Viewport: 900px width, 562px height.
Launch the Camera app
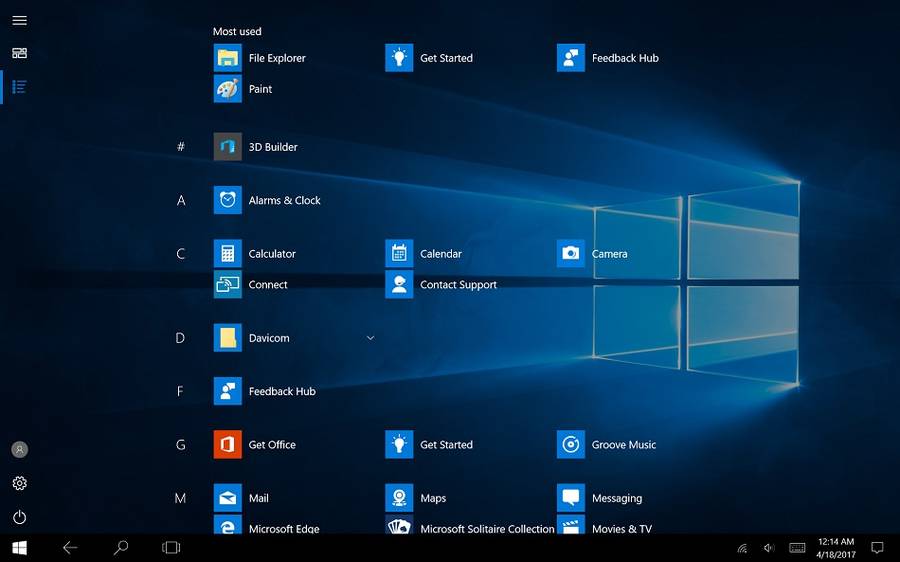[x=571, y=254]
